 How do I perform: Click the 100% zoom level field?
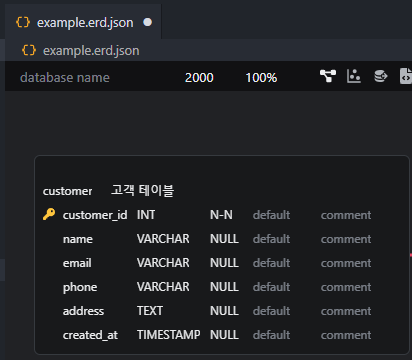[261, 78]
